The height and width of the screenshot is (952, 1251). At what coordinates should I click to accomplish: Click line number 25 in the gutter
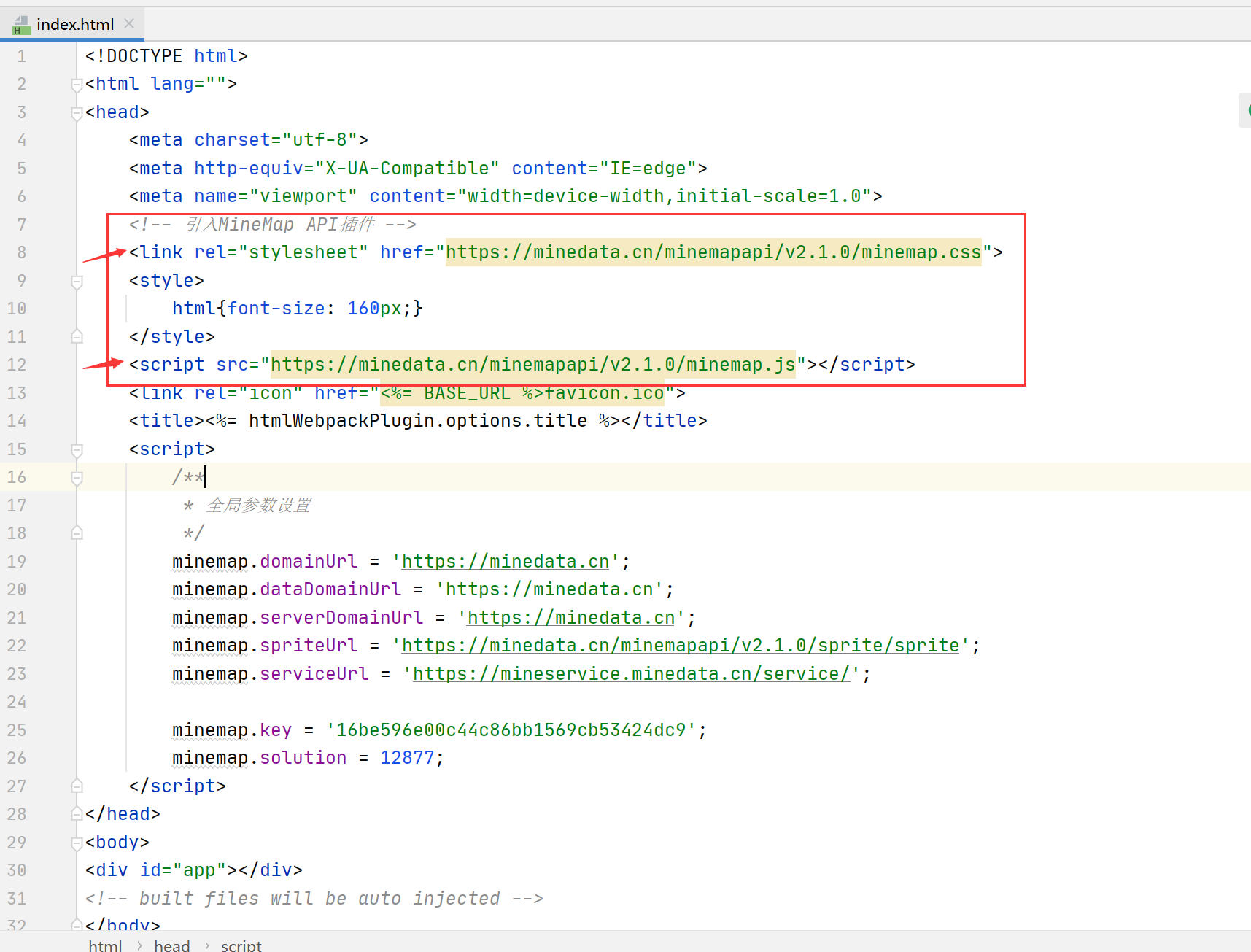click(x=17, y=730)
